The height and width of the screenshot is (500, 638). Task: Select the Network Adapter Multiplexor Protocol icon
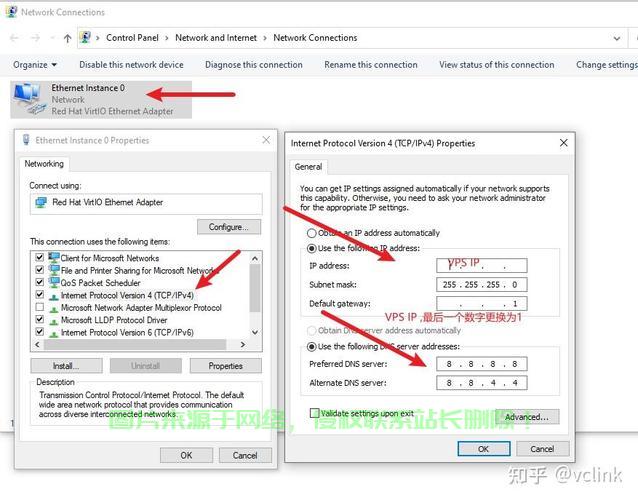(54, 308)
